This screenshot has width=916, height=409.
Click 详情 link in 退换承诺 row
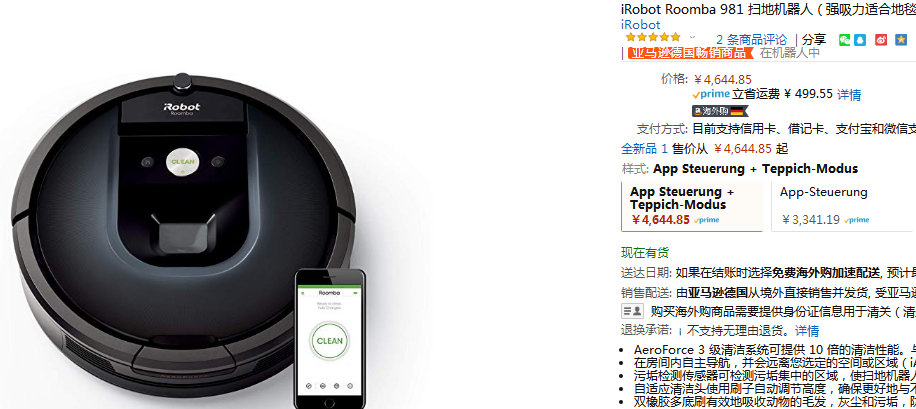click(x=807, y=331)
